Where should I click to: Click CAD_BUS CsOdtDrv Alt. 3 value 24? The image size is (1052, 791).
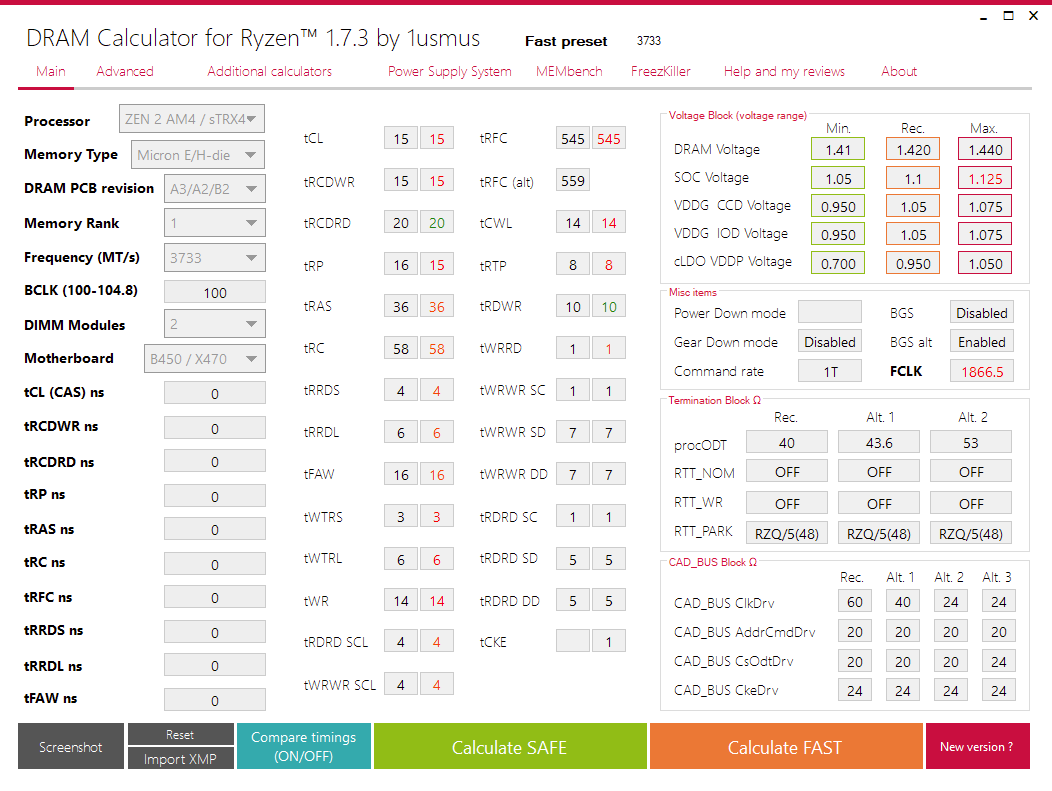pyautogui.click(x=998, y=661)
